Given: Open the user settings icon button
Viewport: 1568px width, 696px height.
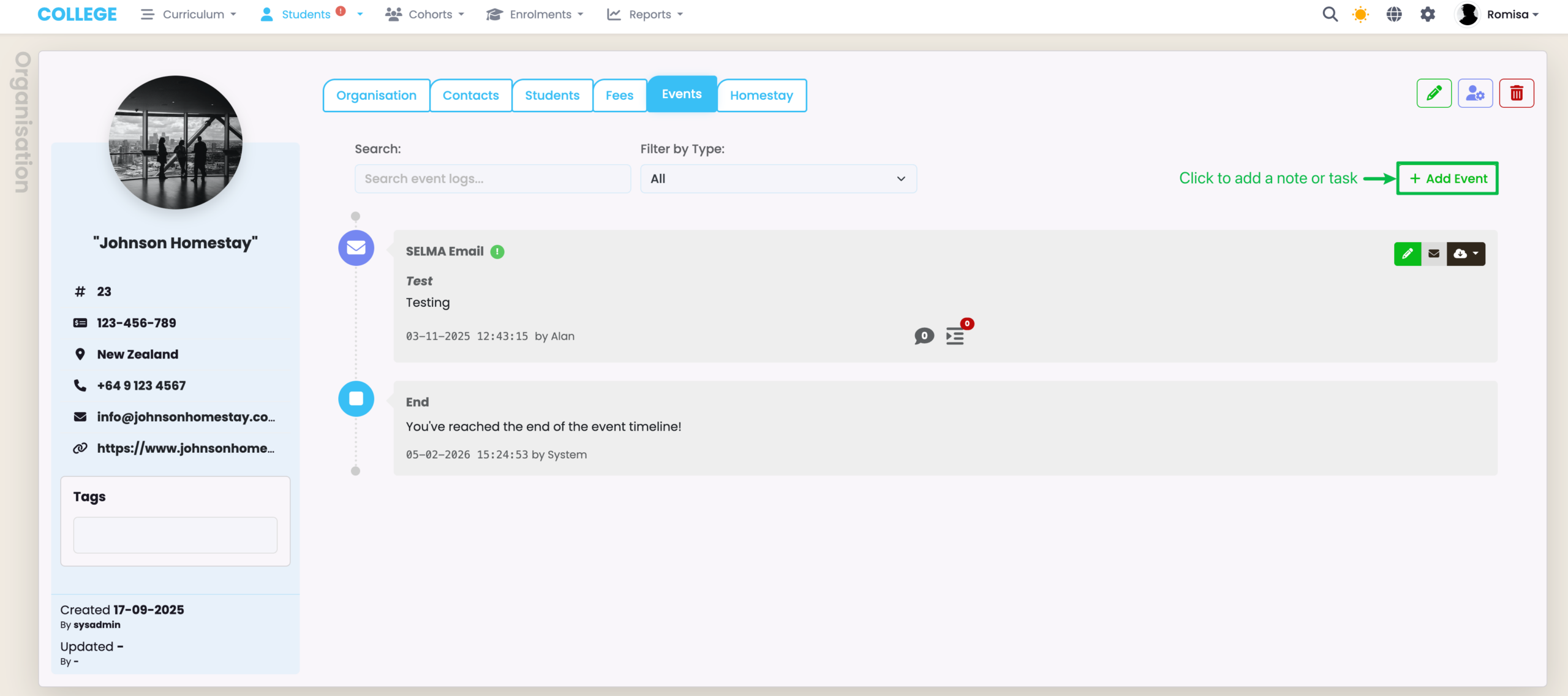Looking at the screenshot, I should [1475, 94].
